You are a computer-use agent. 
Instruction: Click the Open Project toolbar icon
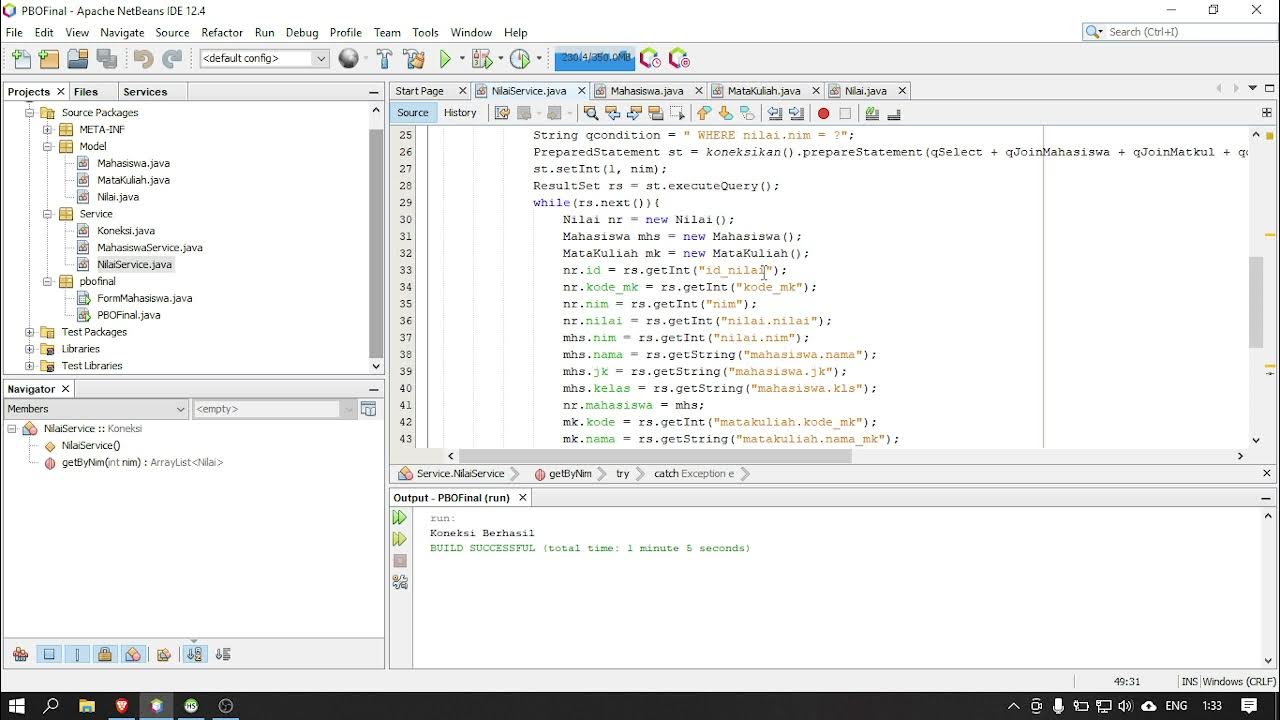(78, 59)
